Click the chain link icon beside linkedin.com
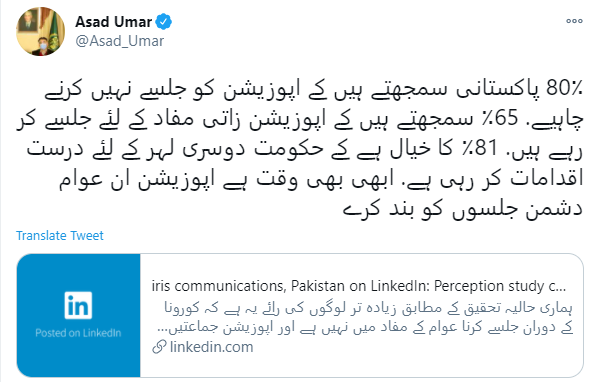The width and height of the screenshot is (599, 382). [159, 347]
